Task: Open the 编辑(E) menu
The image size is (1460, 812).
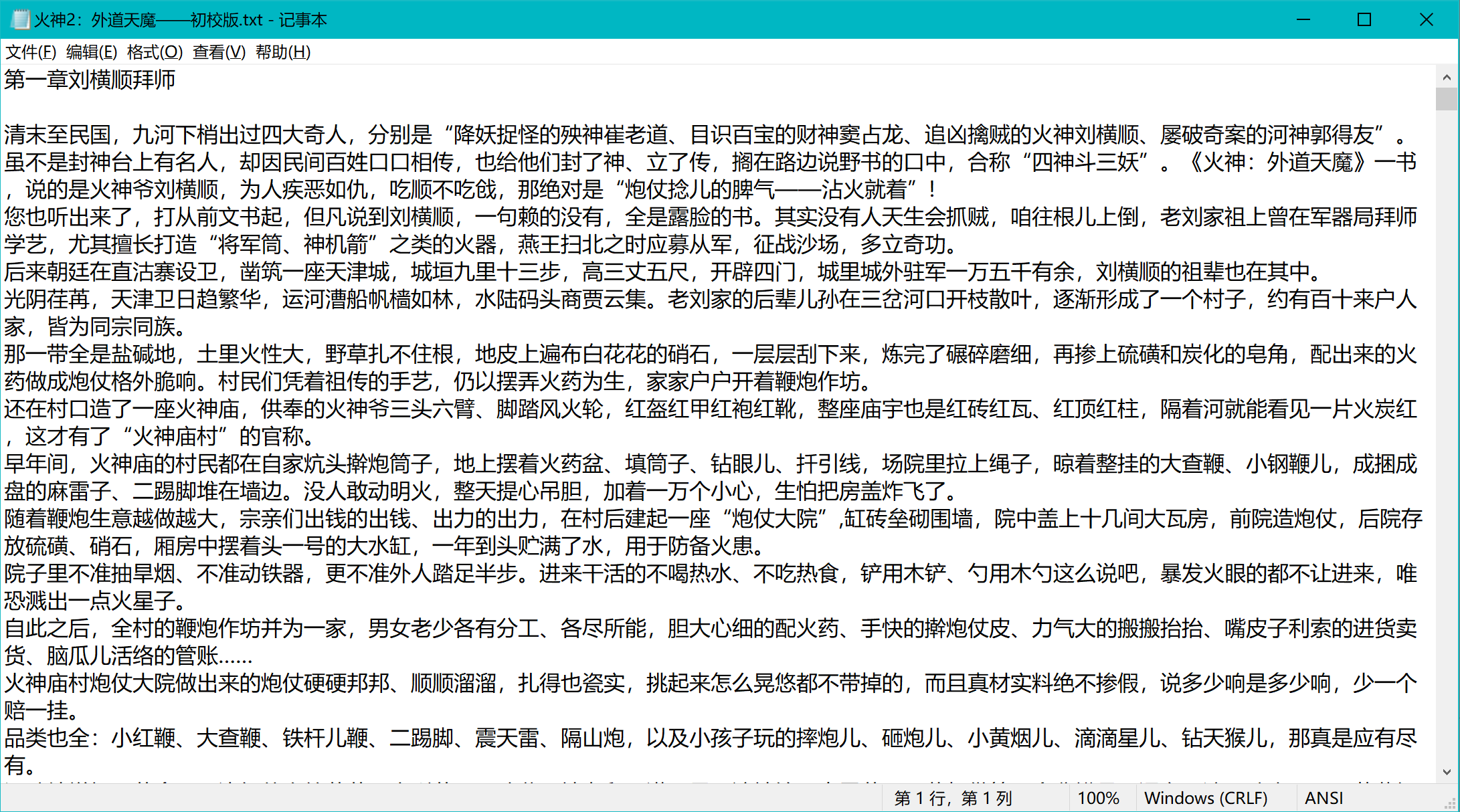Action: pyautogui.click(x=92, y=52)
